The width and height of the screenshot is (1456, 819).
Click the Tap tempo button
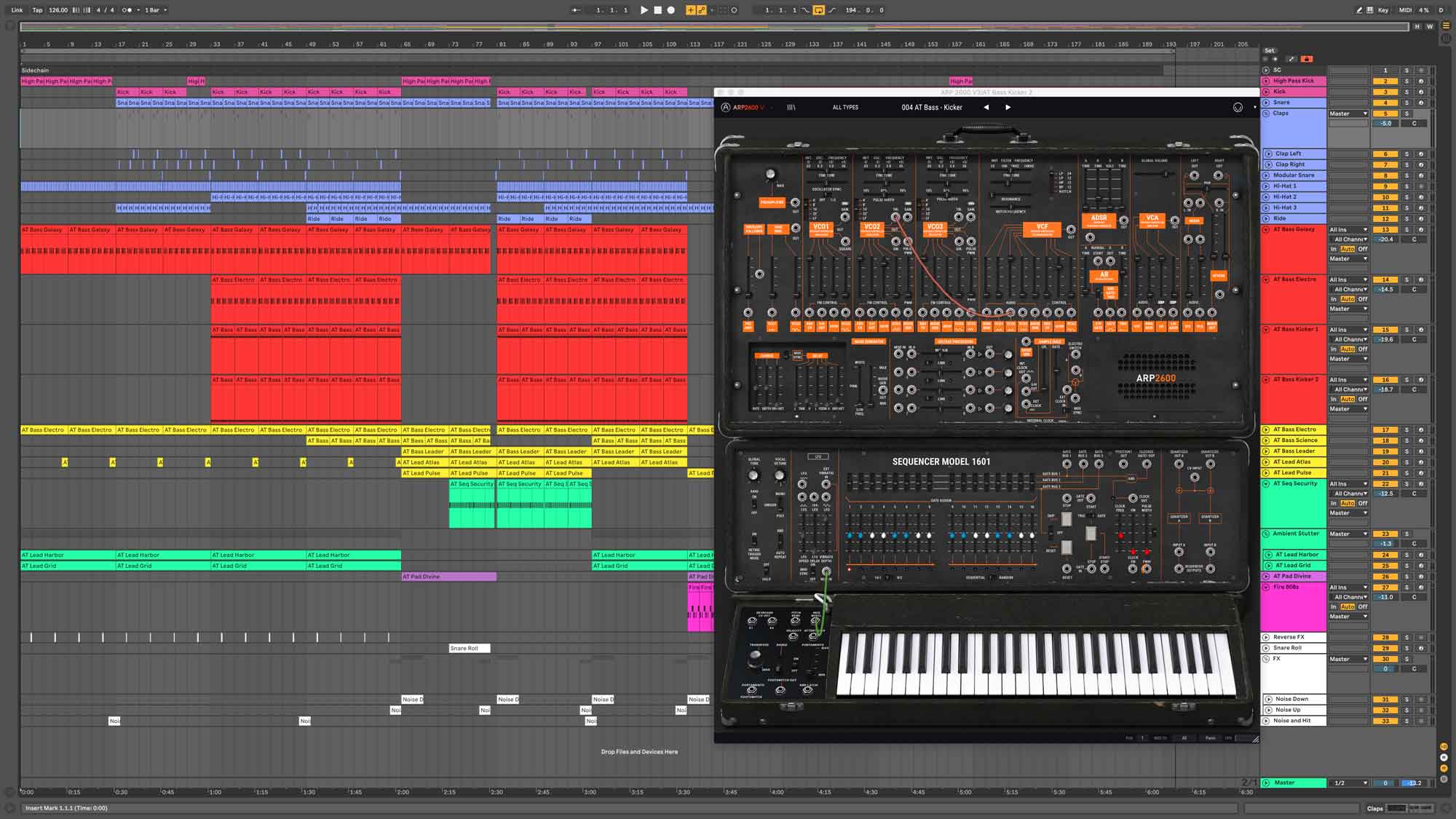pyautogui.click(x=37, y=10)
